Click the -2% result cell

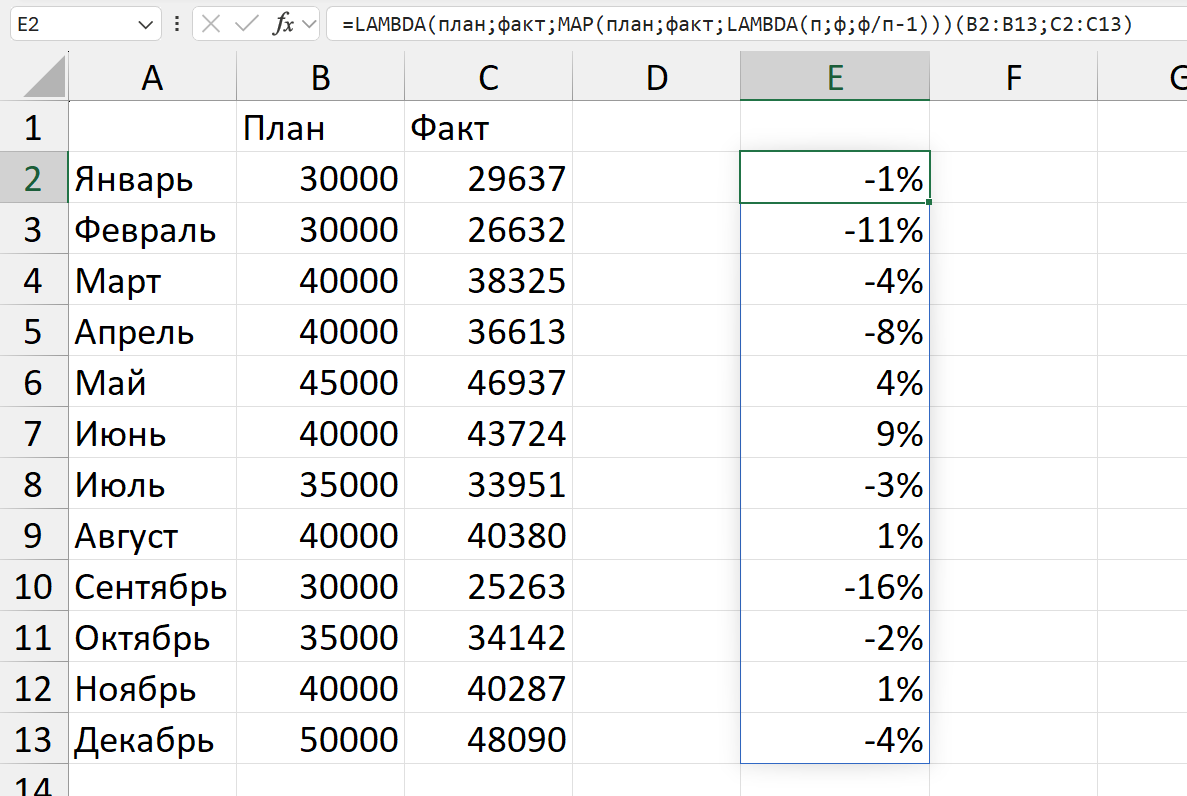[x=835, y=637]
